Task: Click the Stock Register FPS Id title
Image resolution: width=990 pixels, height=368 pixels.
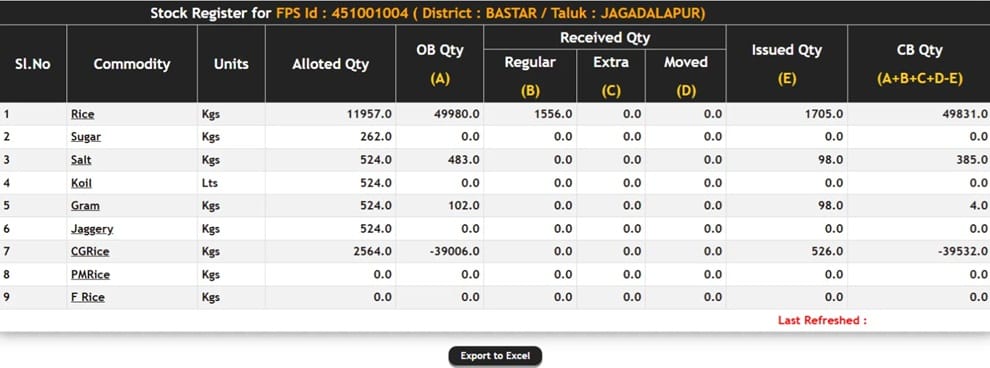Action: tap(427, 13)
